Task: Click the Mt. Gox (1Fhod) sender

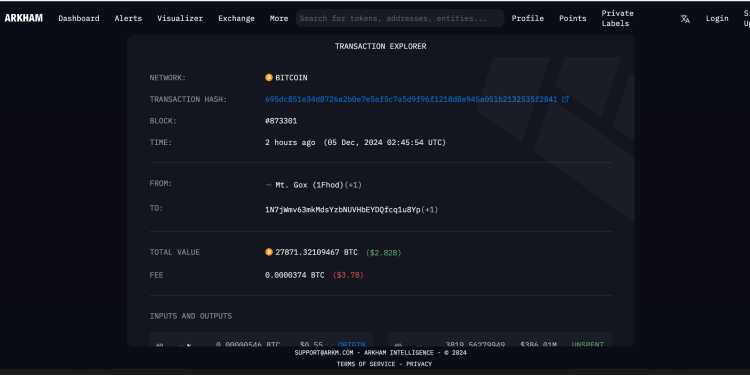Action: coord(309,185)
